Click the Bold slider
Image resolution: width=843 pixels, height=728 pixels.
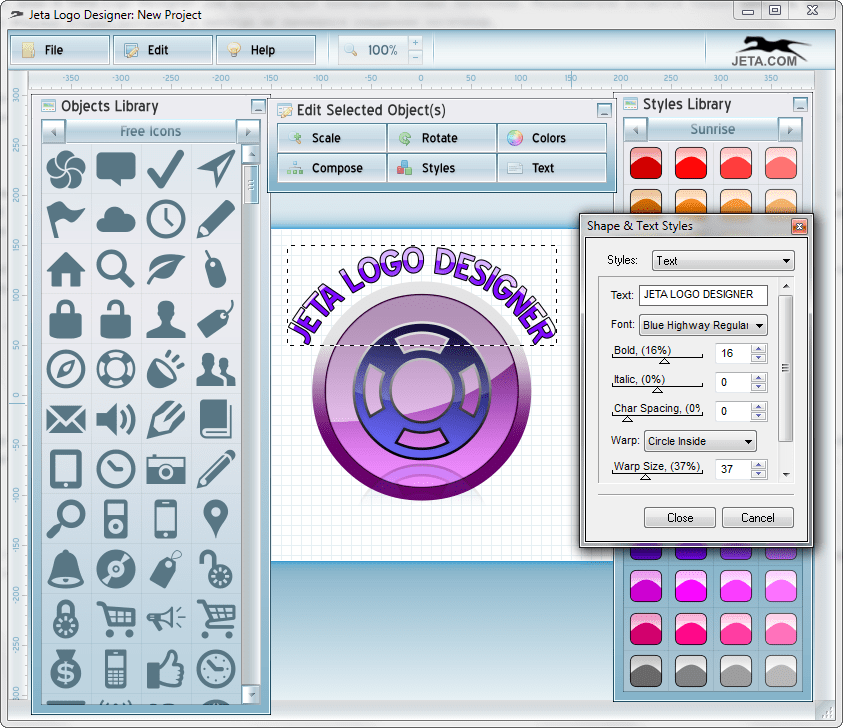point(658,358)
